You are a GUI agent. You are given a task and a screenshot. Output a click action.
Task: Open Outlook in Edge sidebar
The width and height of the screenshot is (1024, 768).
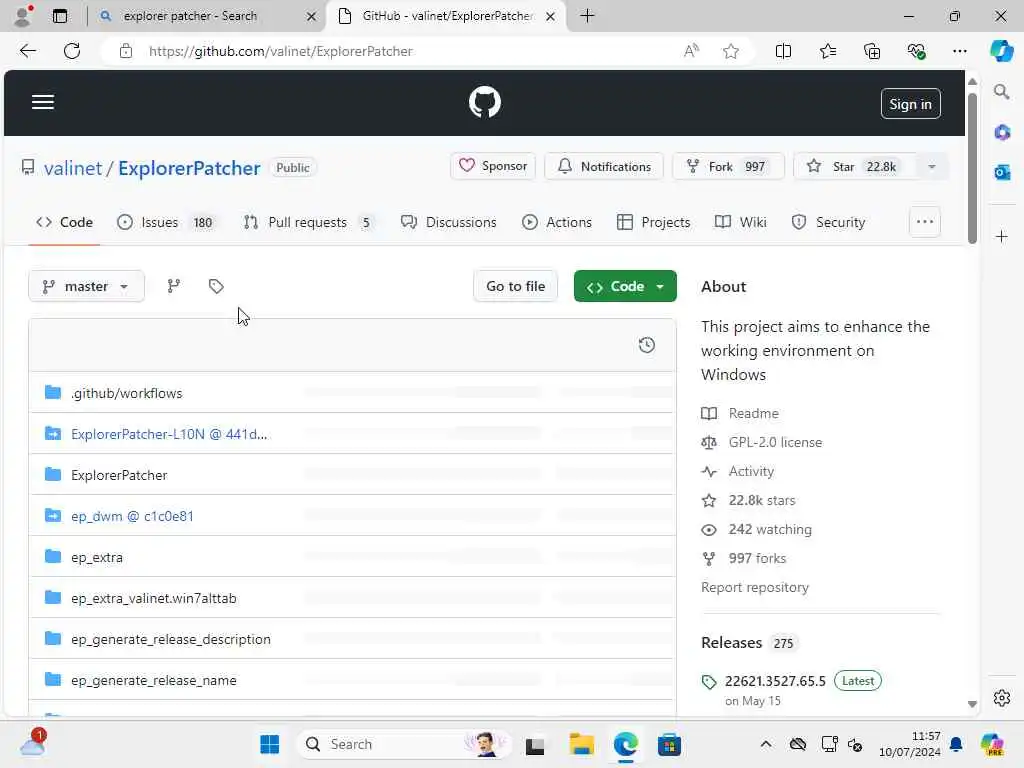(x=1002, y=172)
